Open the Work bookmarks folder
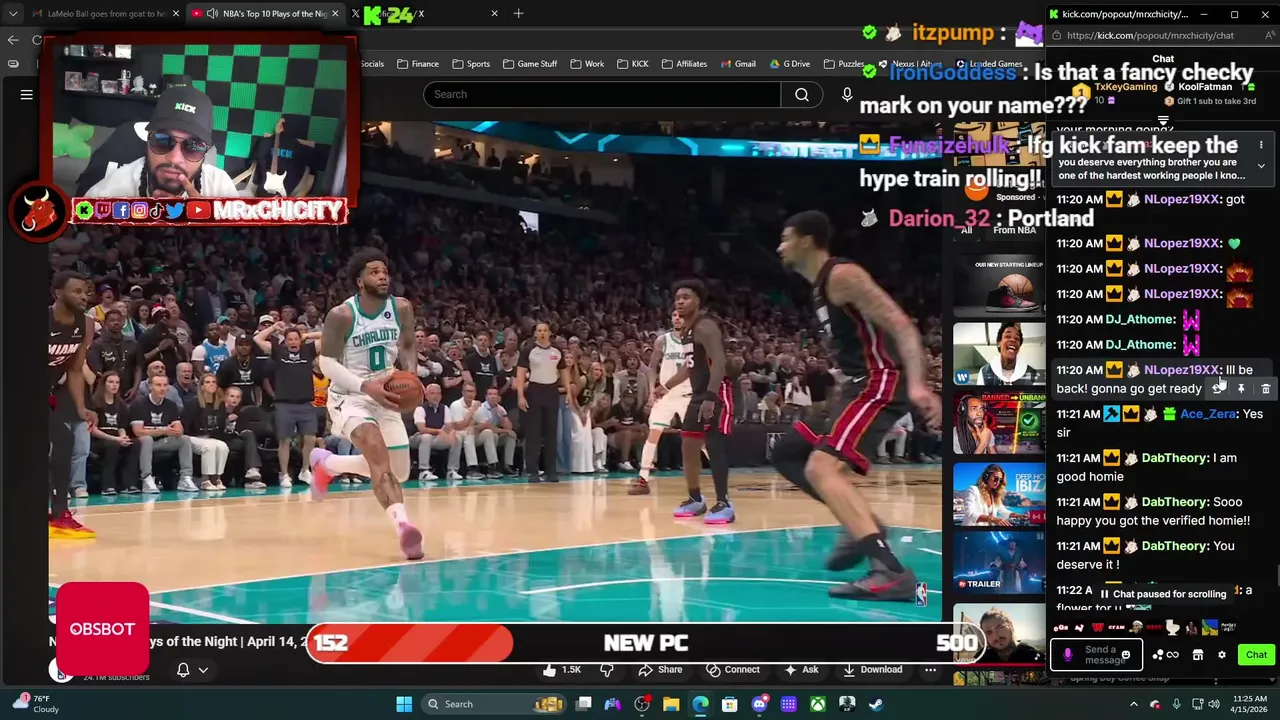Screen dimensions: 1280x720 pos(587,64)
